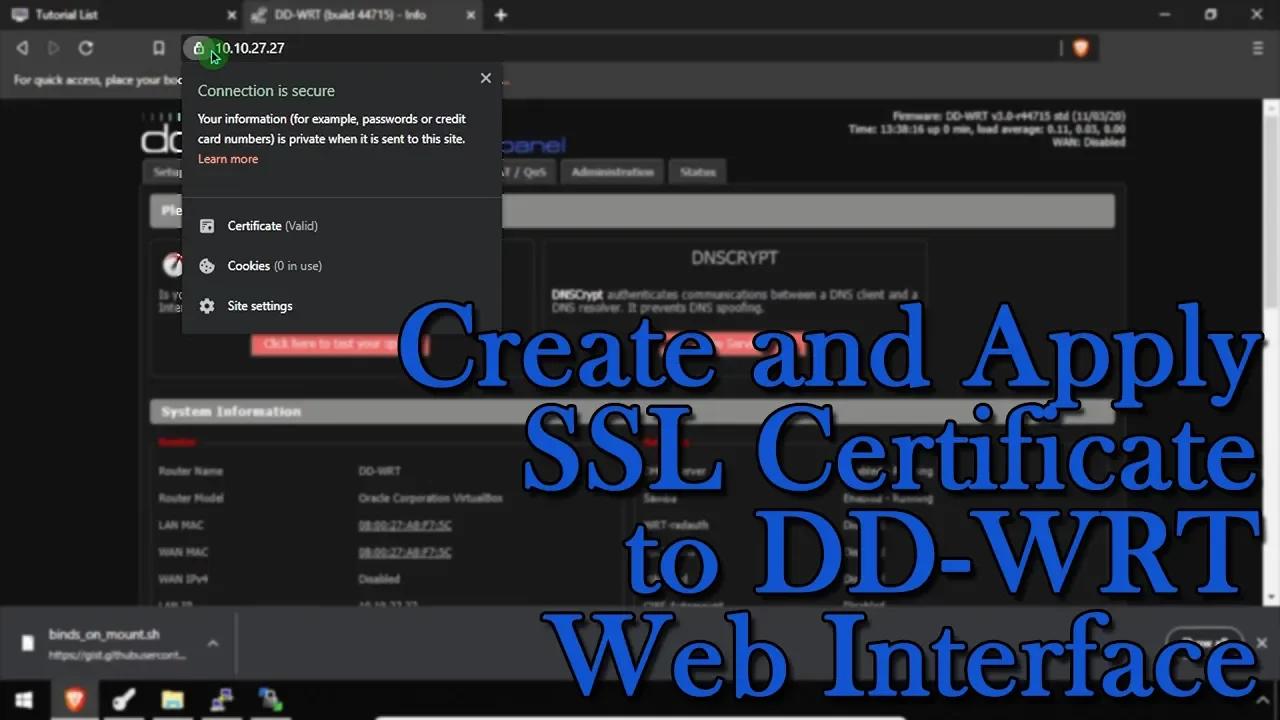The image size is (1280, 720).
Task: Open a new browser tab
Action: click(x=500, y=15)
